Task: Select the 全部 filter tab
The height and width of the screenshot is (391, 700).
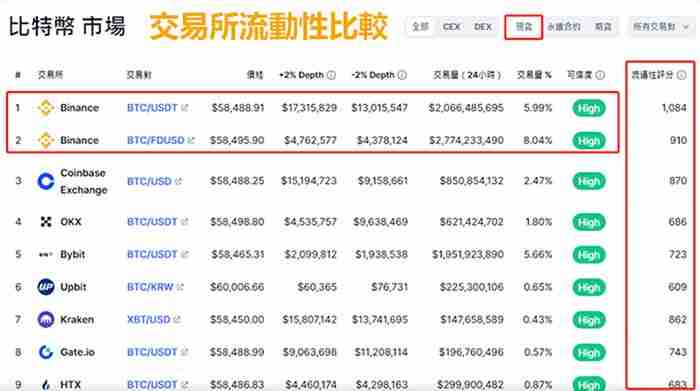Action: point(421,27)
